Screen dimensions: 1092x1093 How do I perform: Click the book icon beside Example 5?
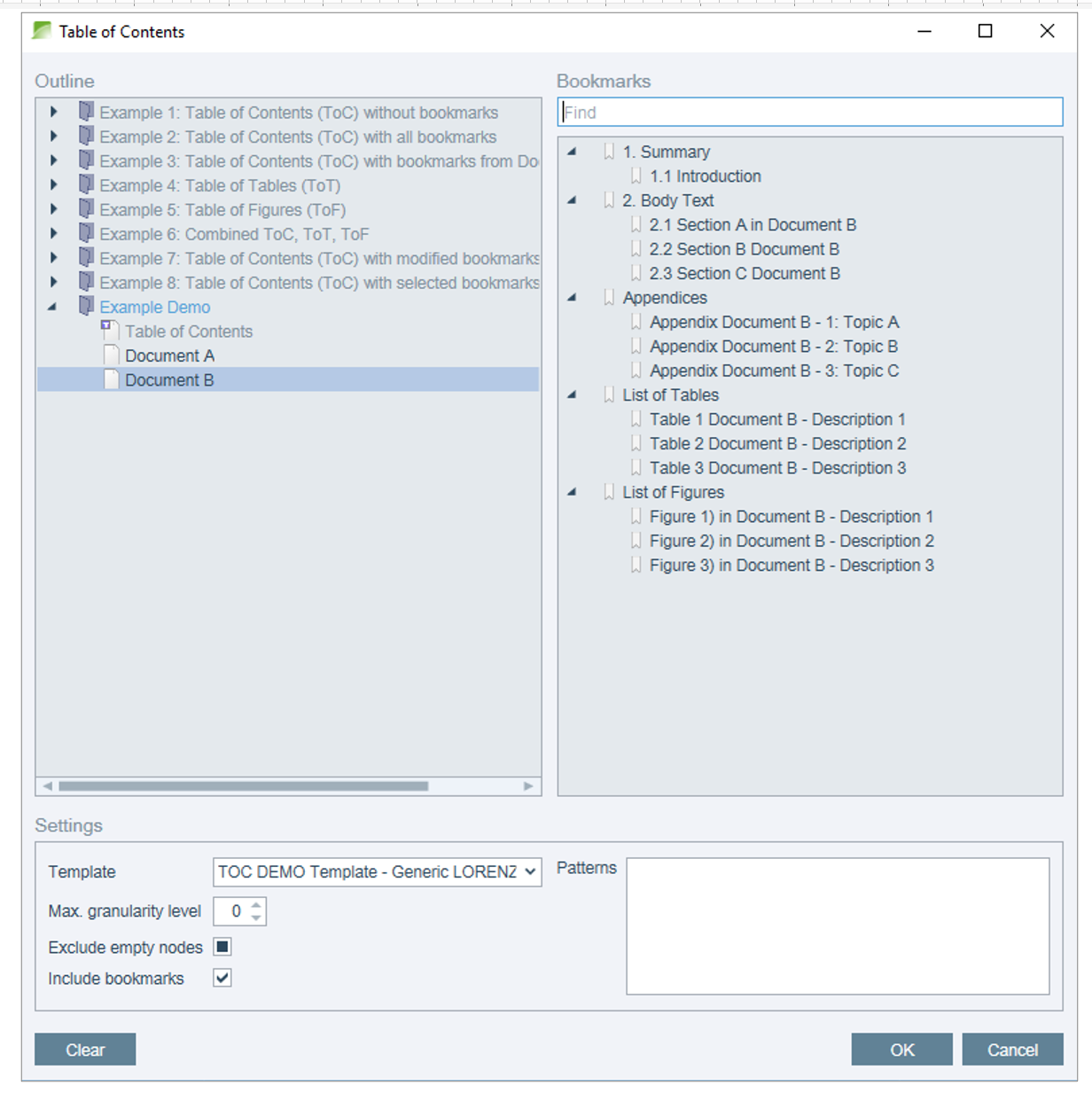pos(86,208)
